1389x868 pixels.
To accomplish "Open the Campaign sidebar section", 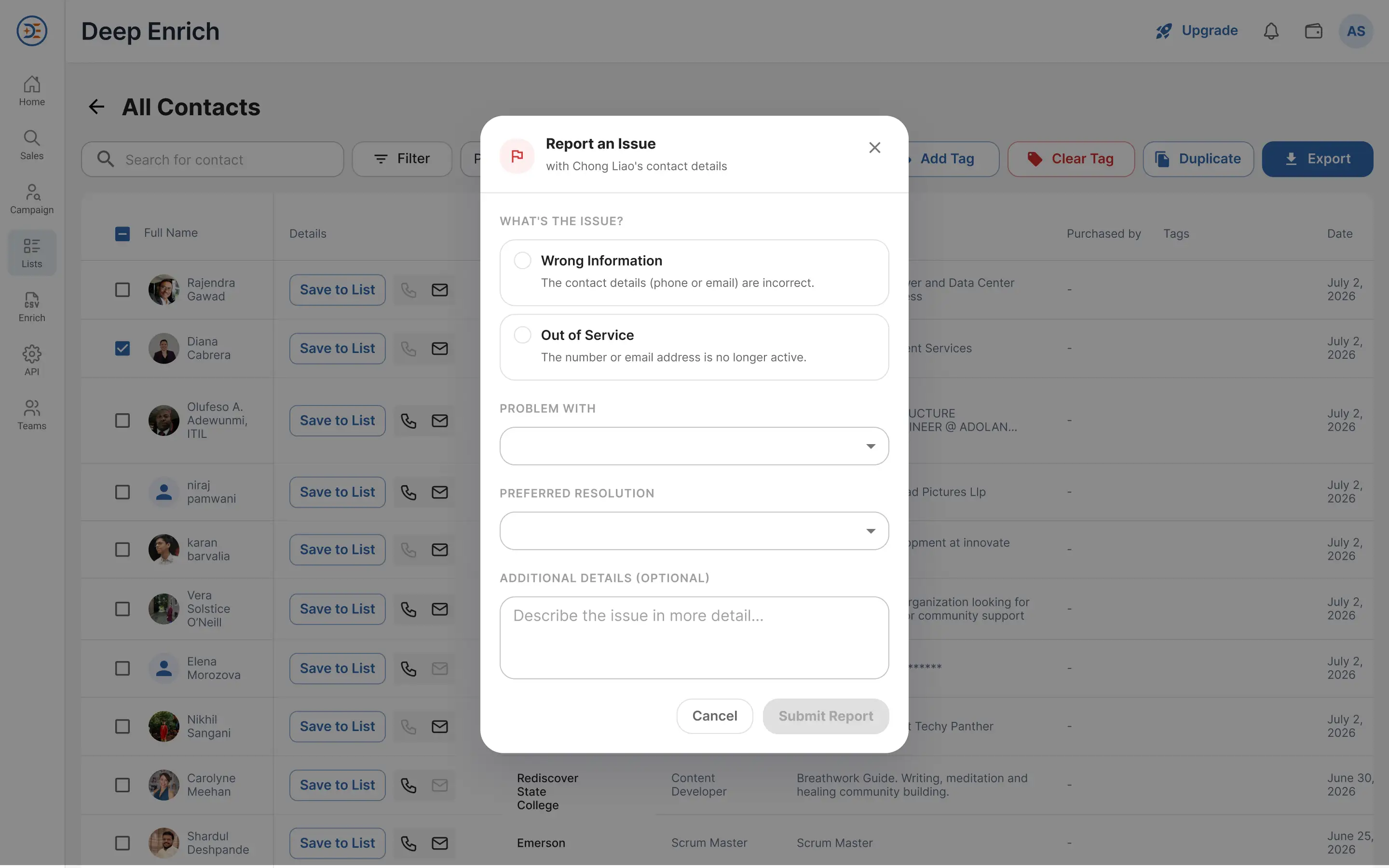I will pyautogui.click(x=31, y=199).
